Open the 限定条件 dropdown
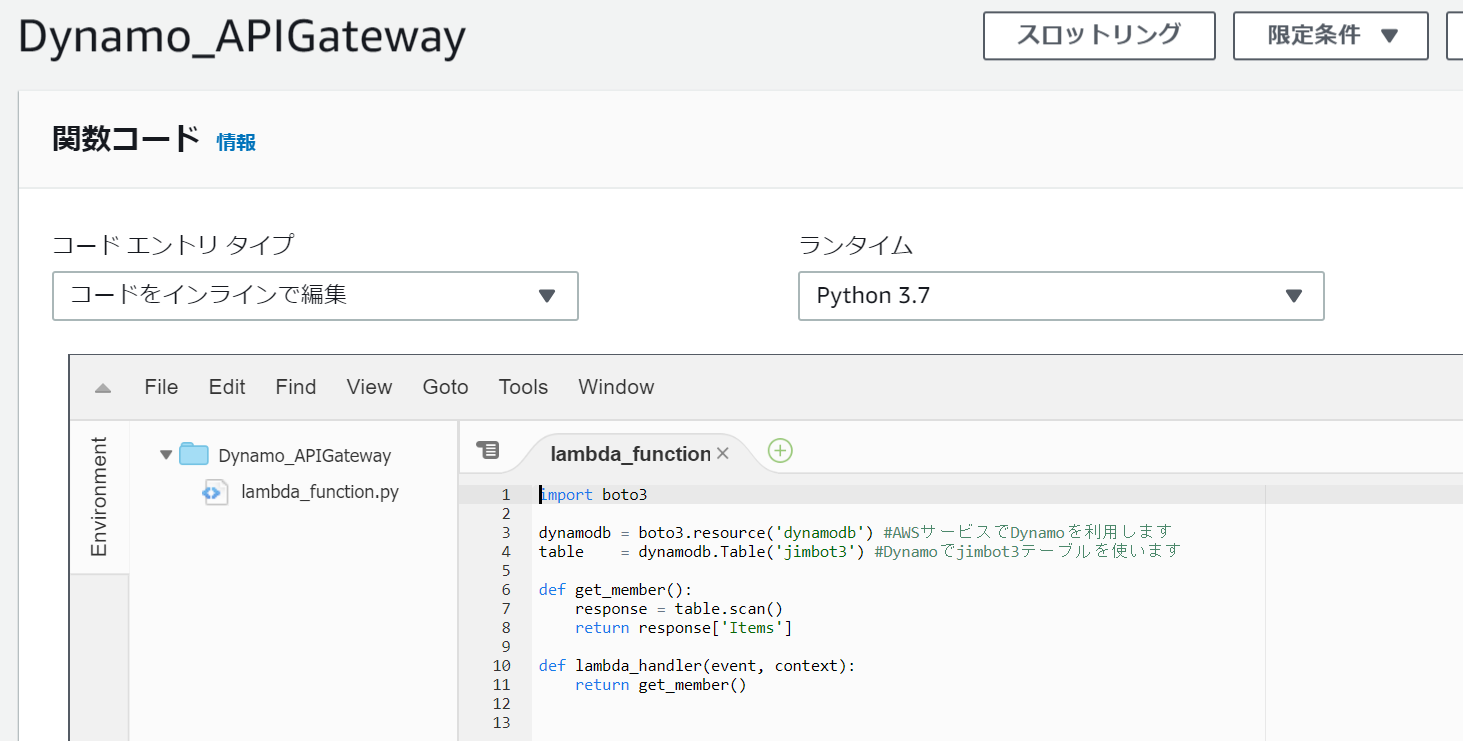Screen dimensions: 1463x741 [x=1330, y=35]
